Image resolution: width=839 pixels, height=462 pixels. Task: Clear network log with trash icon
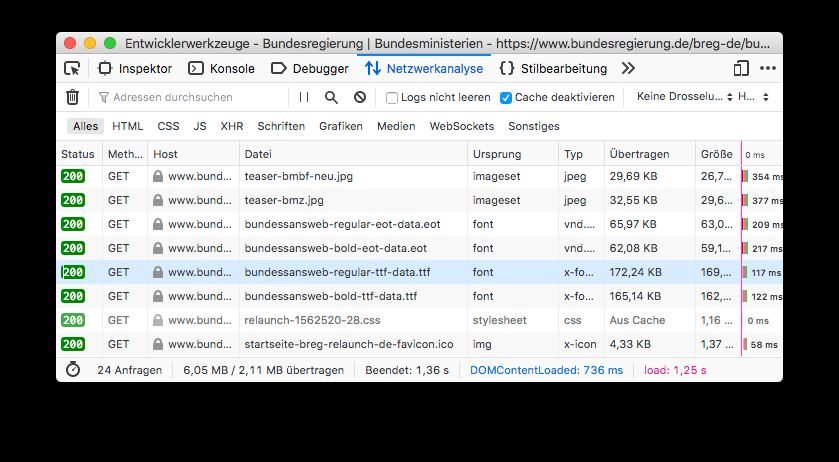click(72, 97)
